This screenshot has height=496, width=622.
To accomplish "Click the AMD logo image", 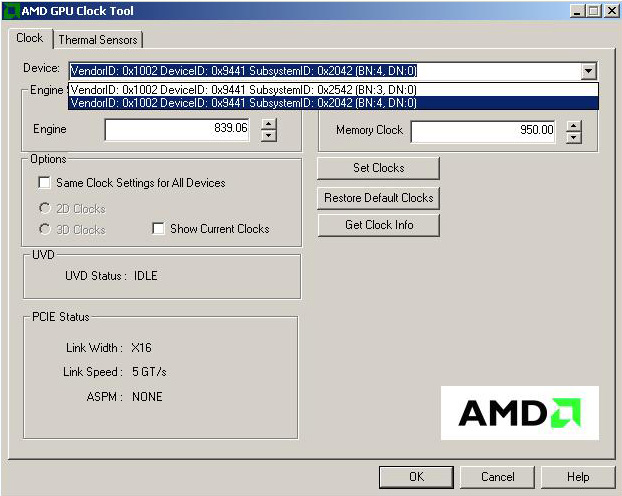I will [x=519, y=412].
